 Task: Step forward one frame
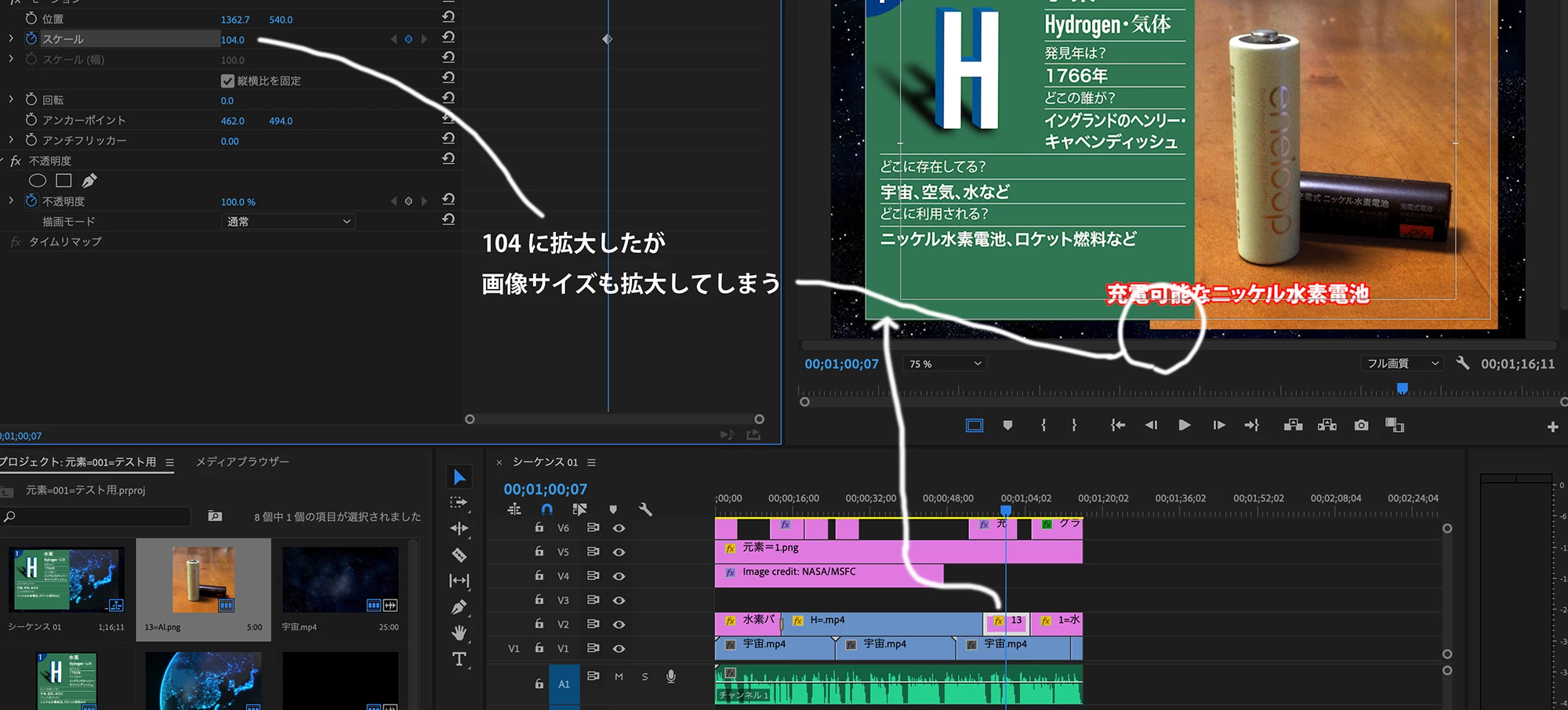[x=1218, y=425]
